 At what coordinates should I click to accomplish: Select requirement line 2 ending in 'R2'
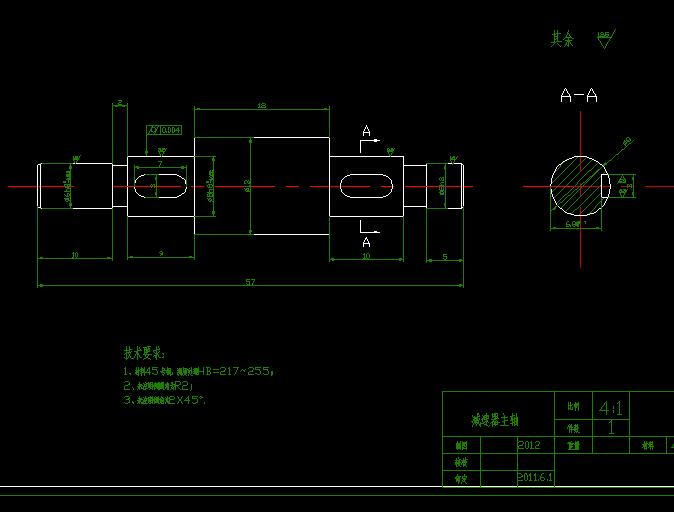(158, 386)
